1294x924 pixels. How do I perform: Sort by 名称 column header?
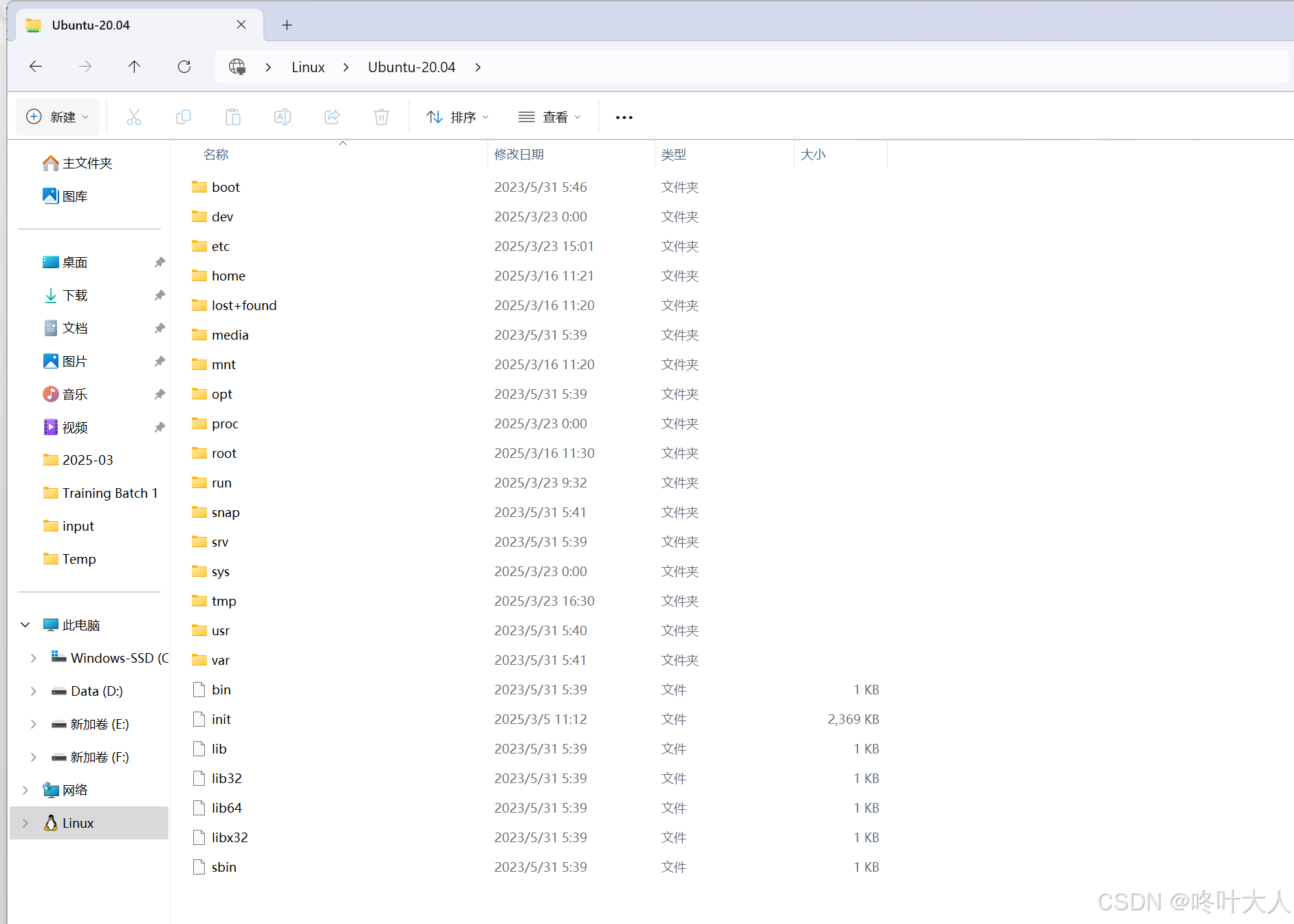[216, 154]
